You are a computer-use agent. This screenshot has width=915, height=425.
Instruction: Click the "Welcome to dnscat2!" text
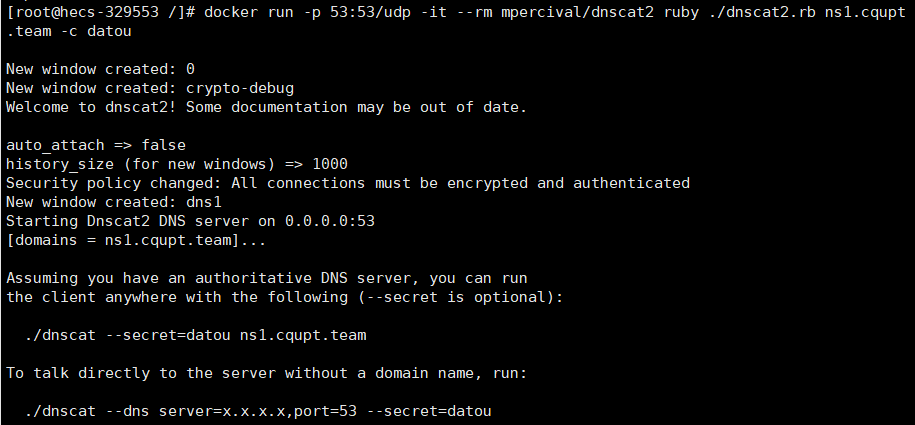coord(92,107)
